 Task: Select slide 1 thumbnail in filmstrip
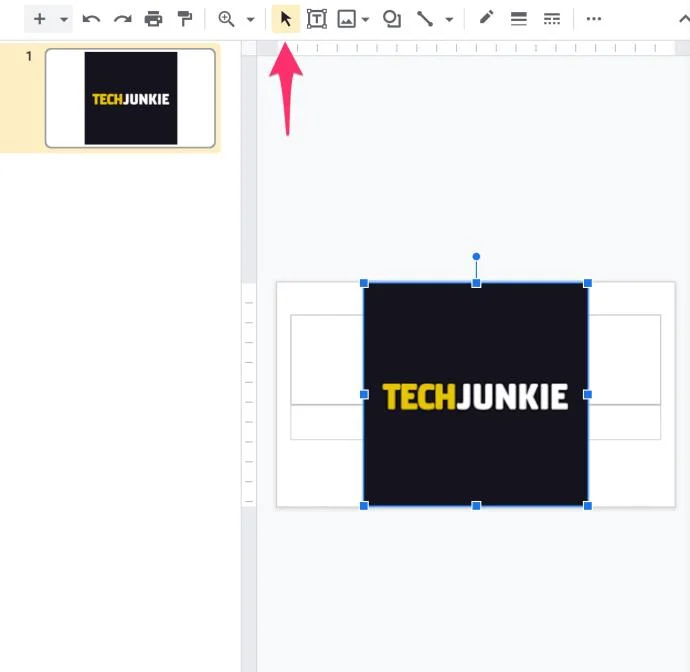pyautogui.click(x=130, y=98)
